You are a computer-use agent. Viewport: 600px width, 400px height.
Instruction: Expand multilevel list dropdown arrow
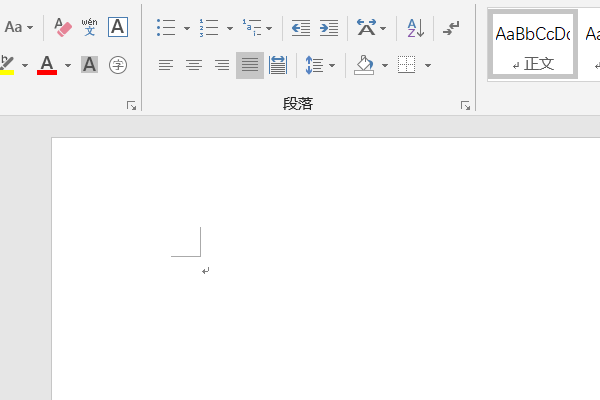click(269, 28)
